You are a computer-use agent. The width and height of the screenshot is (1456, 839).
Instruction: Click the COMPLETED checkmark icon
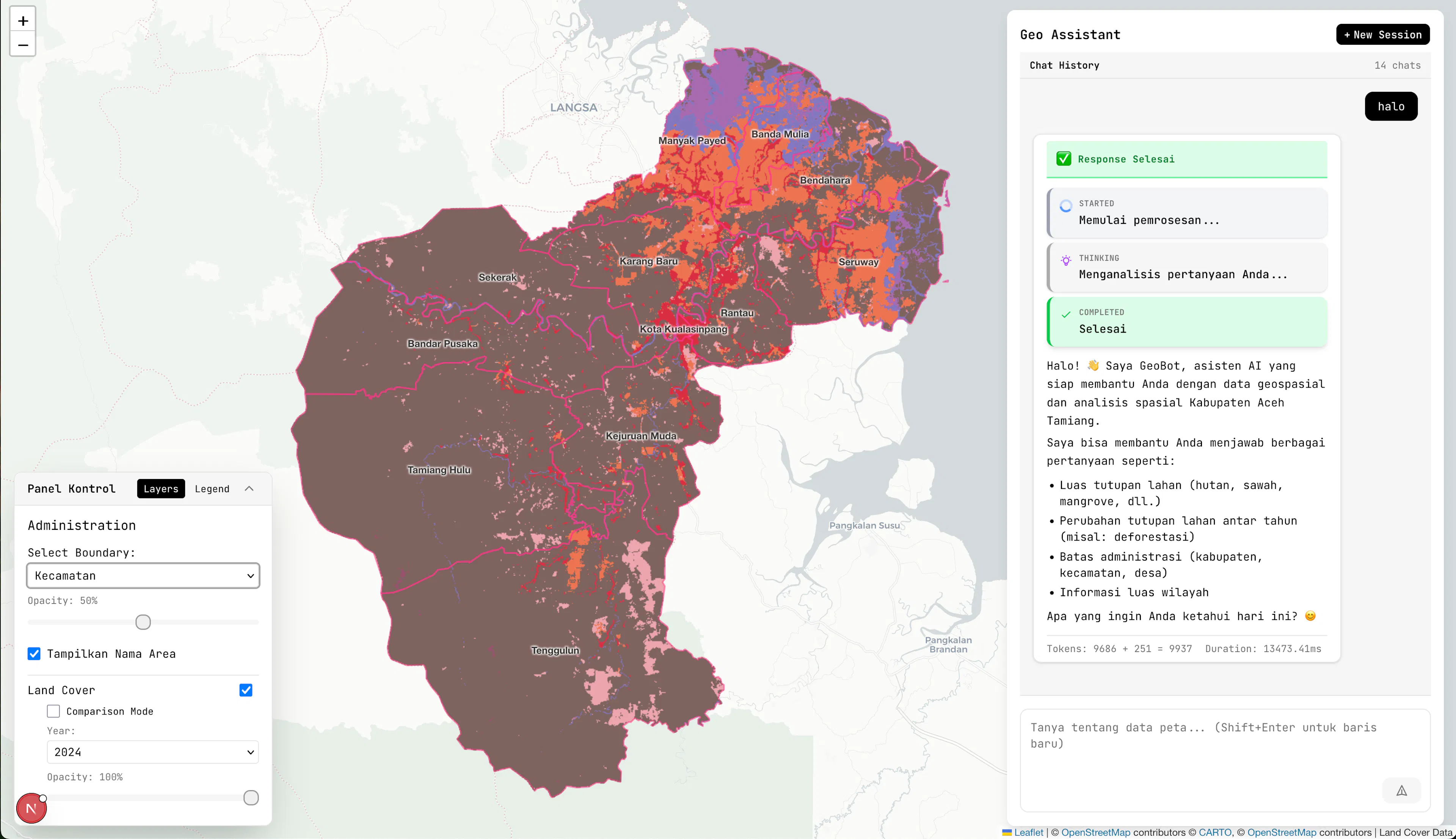(1065, 315)
